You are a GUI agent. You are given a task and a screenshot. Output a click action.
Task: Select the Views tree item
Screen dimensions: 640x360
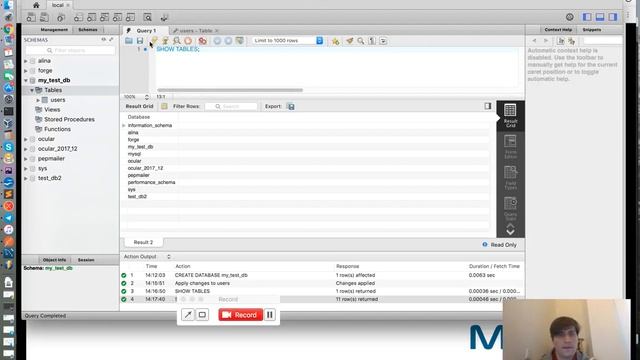pyautogui.click(x=52, y=110)
